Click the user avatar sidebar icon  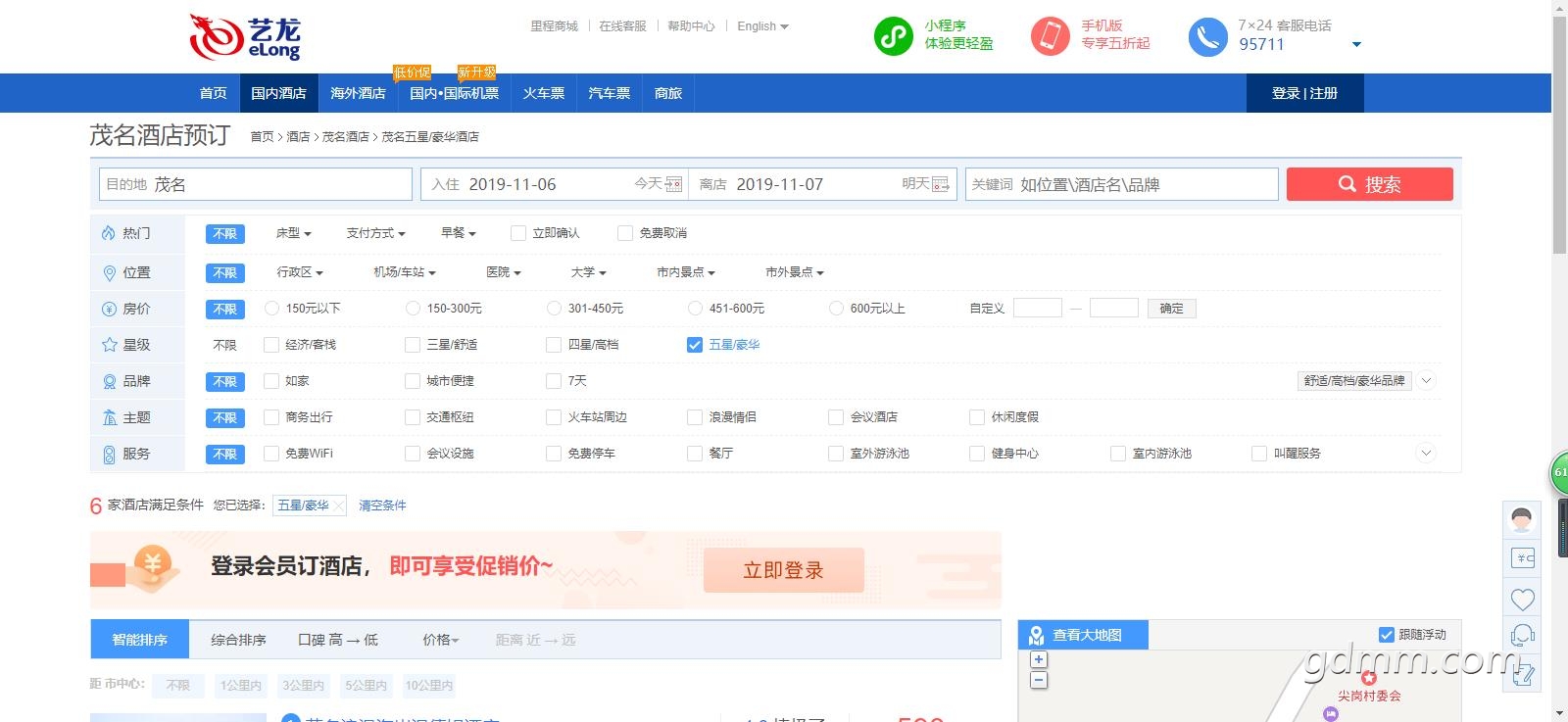tap(1522, 518)
